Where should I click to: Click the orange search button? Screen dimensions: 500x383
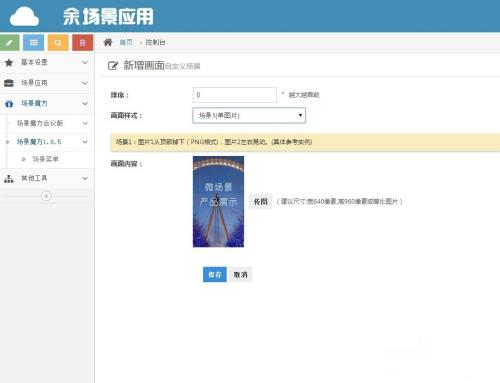[x=58, y=42]
